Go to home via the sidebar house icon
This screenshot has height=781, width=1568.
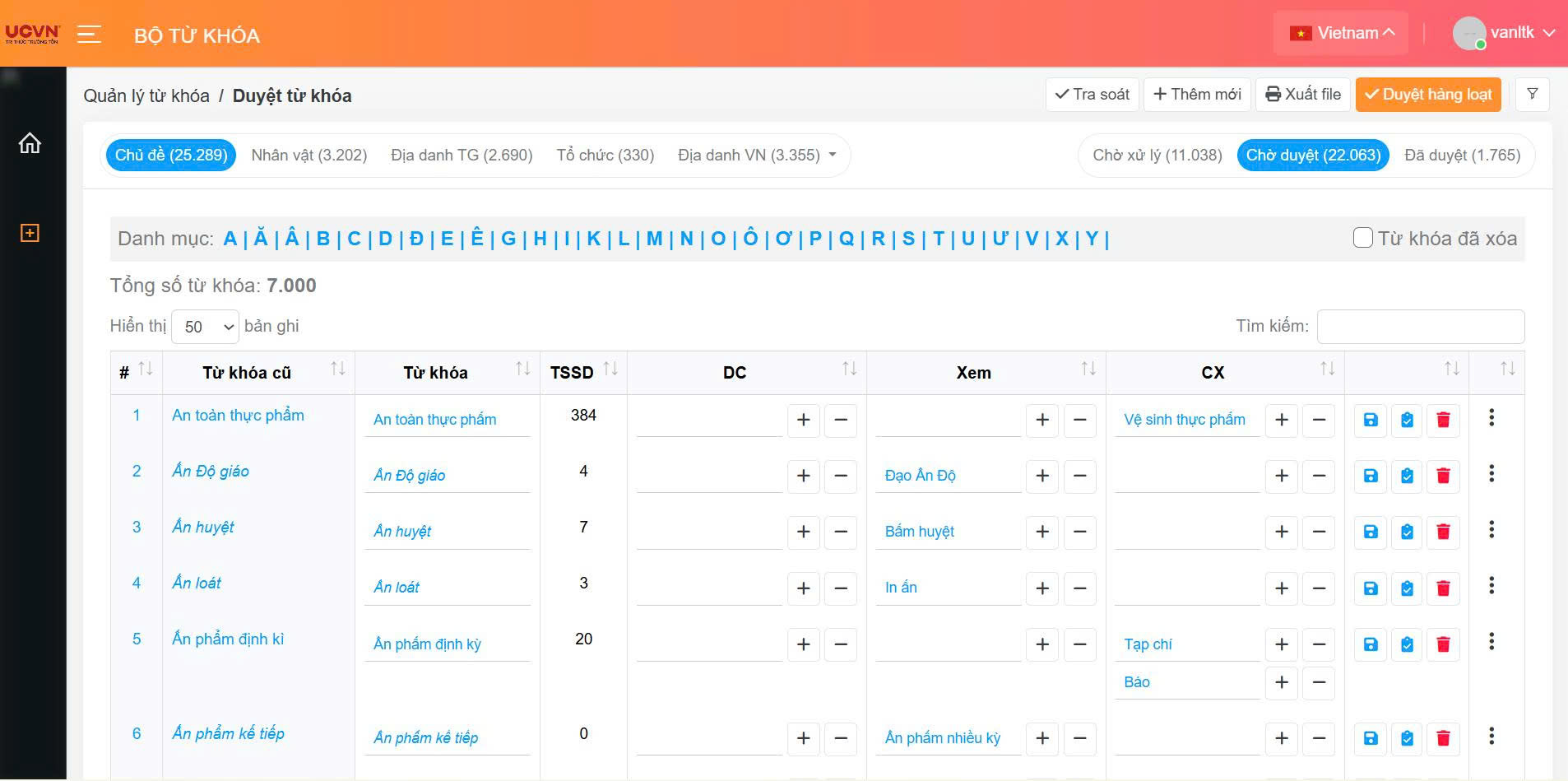(x=30, y=143)
